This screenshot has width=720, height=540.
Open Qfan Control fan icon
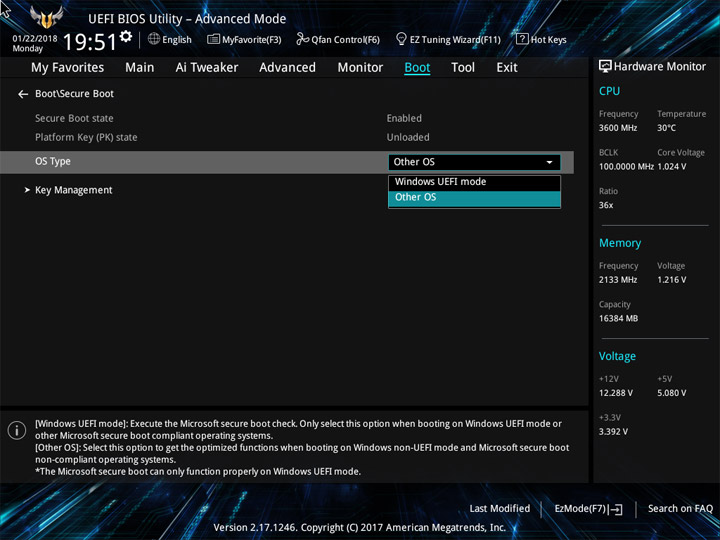(303, 39)
